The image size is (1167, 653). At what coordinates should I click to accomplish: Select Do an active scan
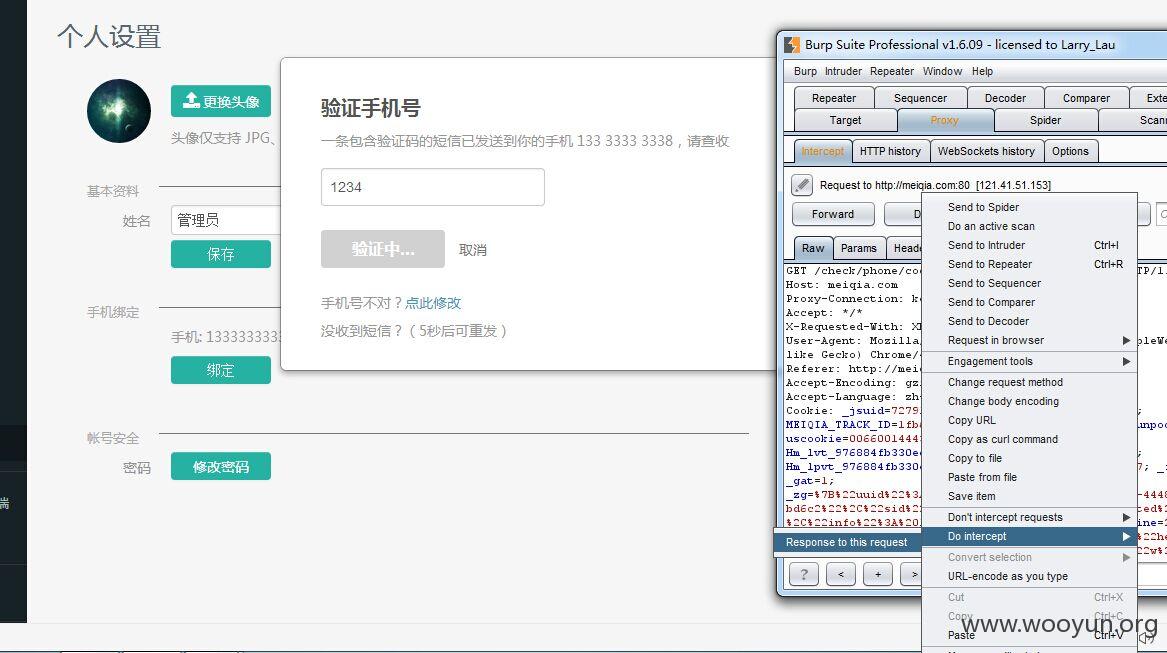pos(1029,226)
